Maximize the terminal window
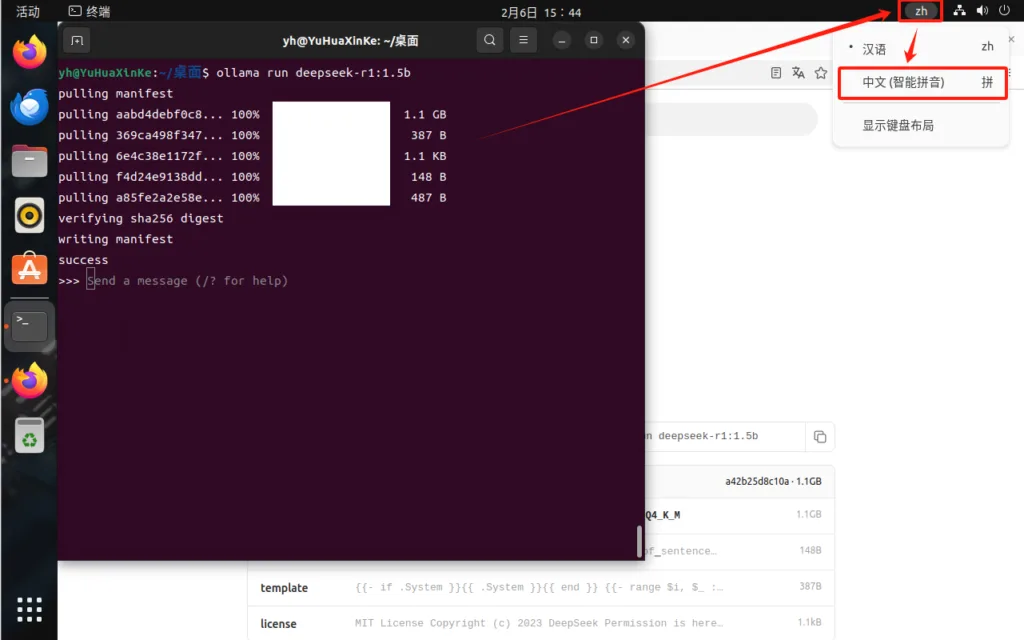Screen dimensions: 1024x640 pyautogui.click(x=594, y=40)
